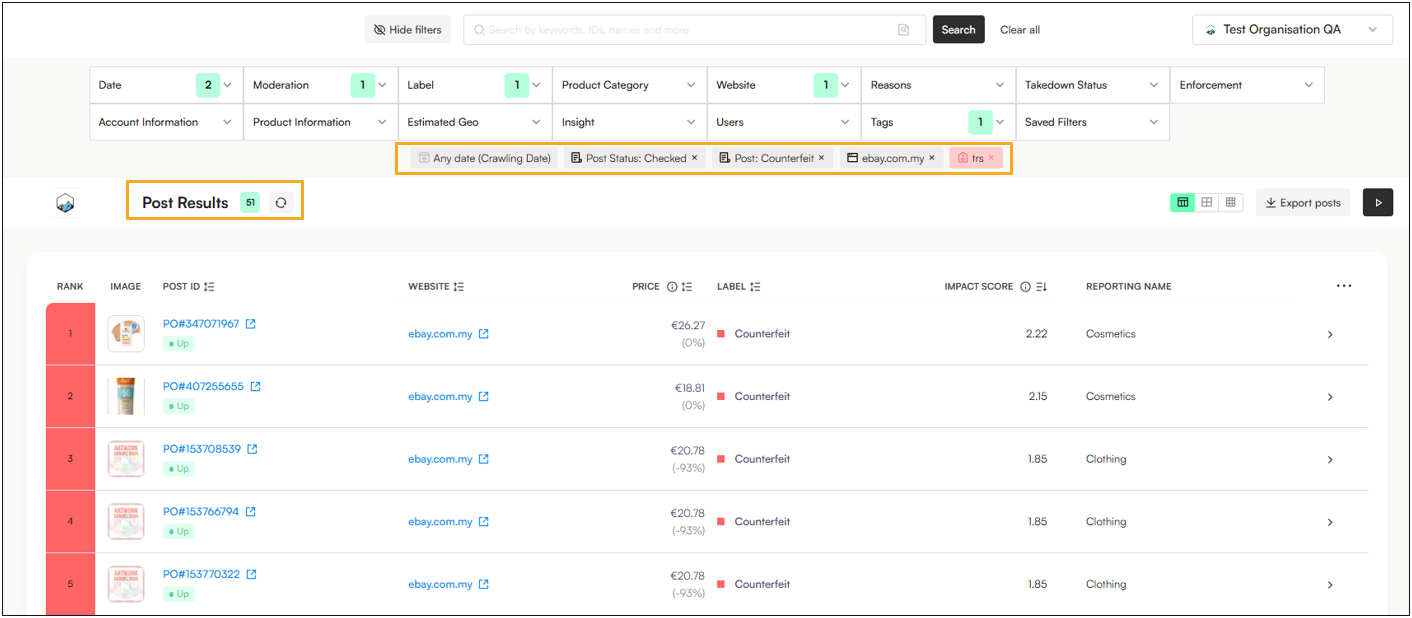1412x618 pixels.
Task: Open the Users filter dropdown
Action: [x=784, y=122]
